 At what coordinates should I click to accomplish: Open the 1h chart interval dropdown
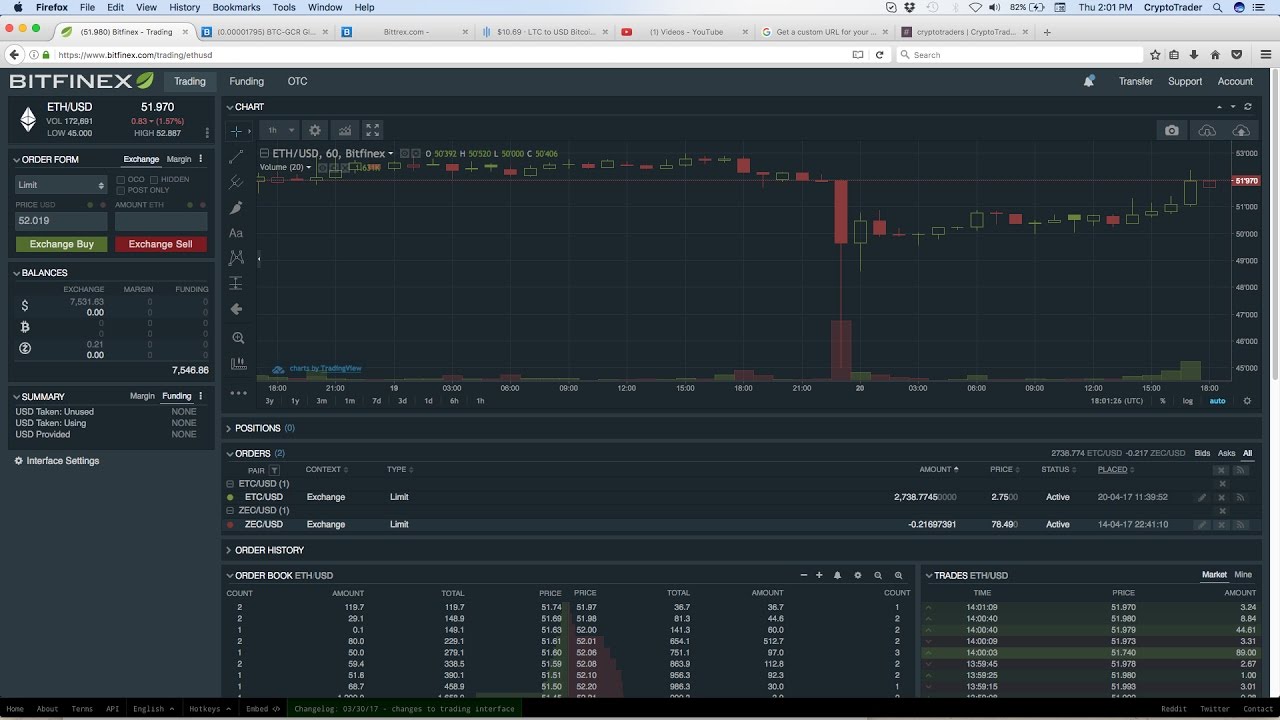(x=278, y=130)
